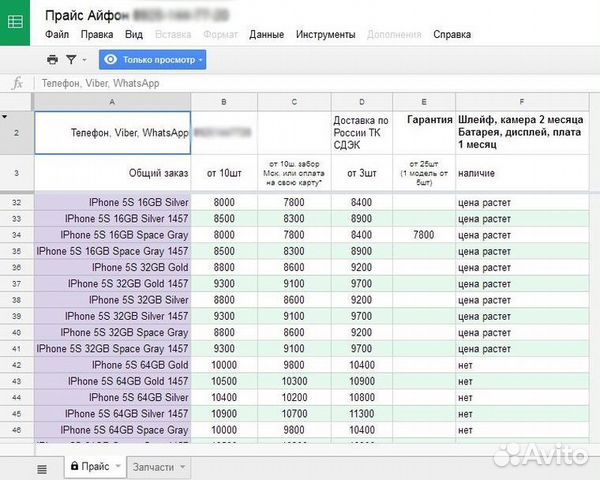600x480 pixels.
Task: Select cell 'Доставка по России ТК СДЭК'
Action: pyautogui.click(x=362, y=133)
